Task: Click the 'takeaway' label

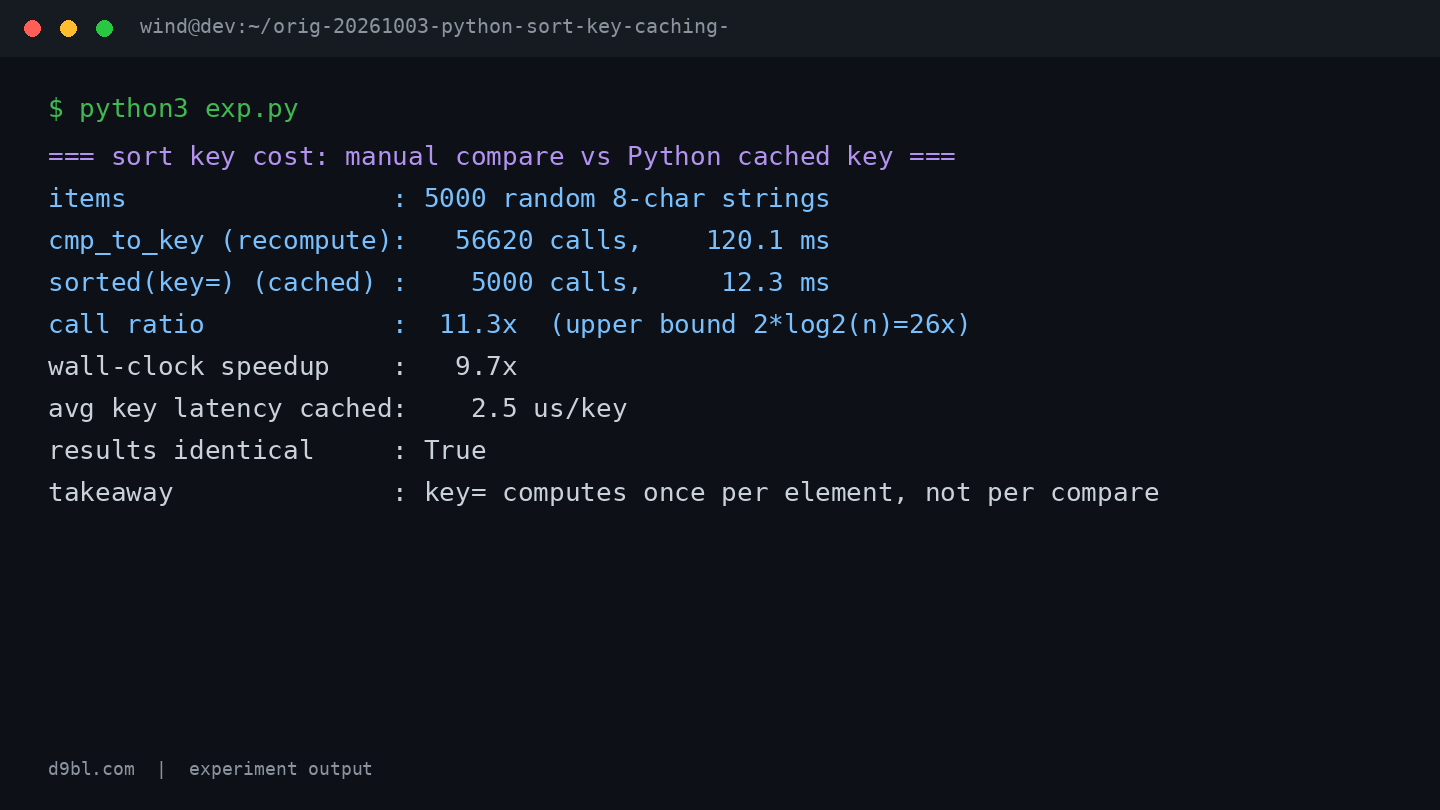Action: click(110, 493)
